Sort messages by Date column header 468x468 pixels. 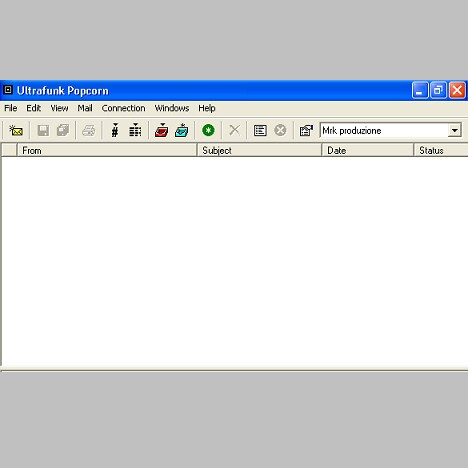click(x=368, y=150)
